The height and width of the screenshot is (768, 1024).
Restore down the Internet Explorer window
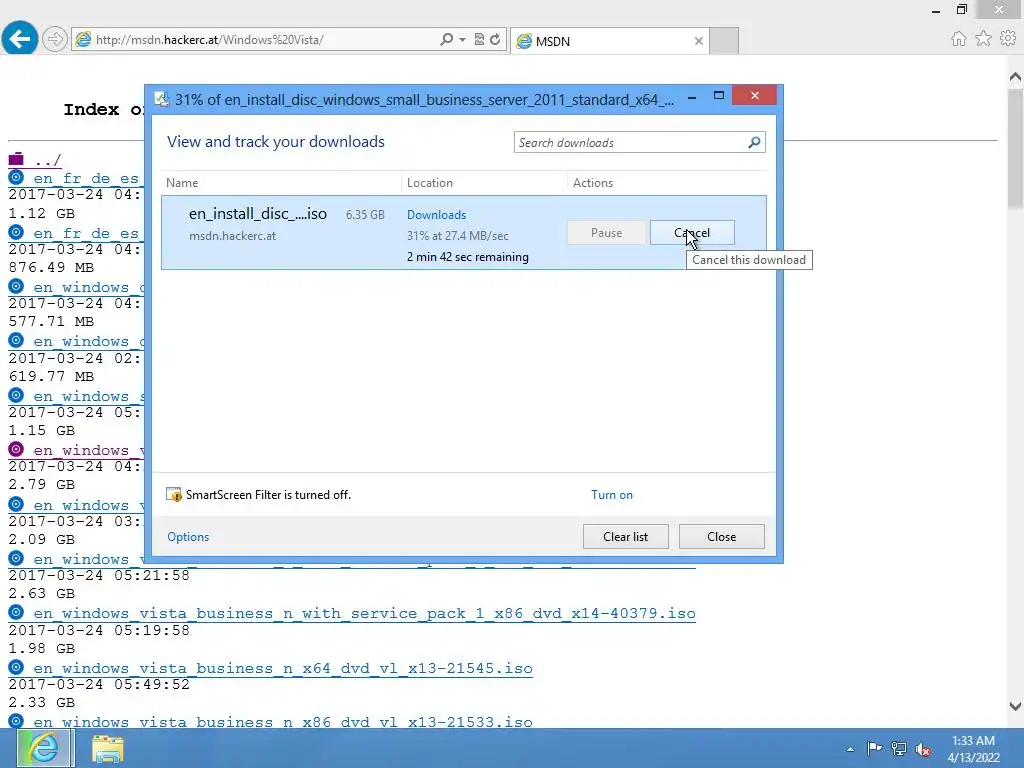point(961,9)
